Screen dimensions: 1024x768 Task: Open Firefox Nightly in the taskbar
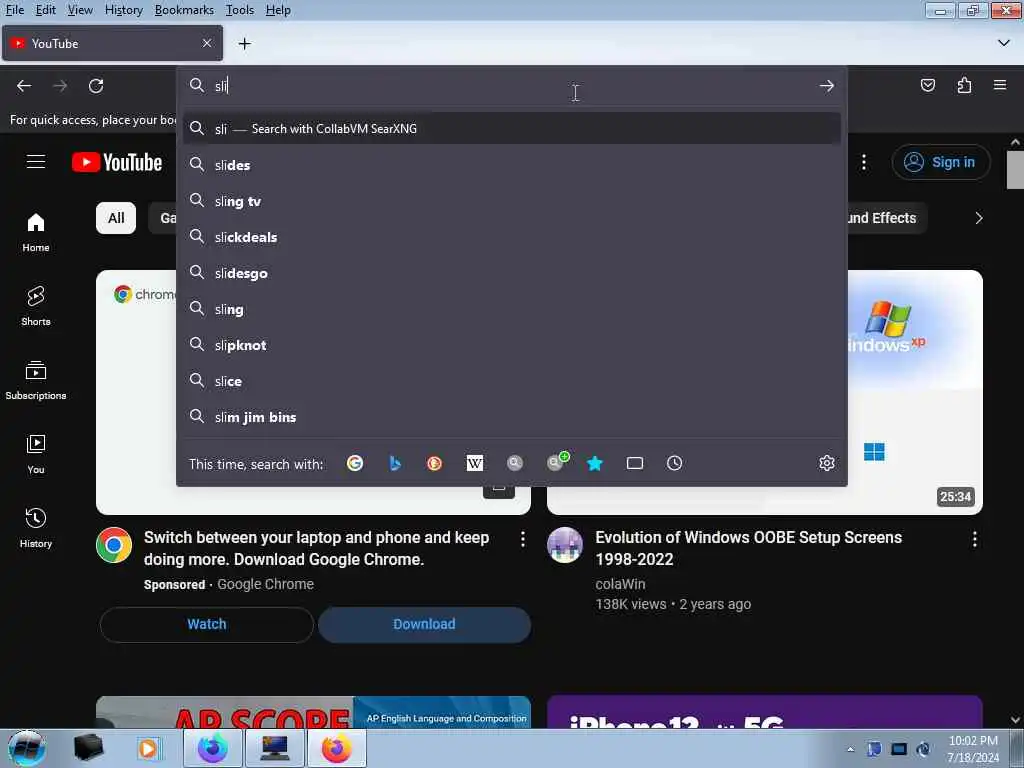pos(213,748)
